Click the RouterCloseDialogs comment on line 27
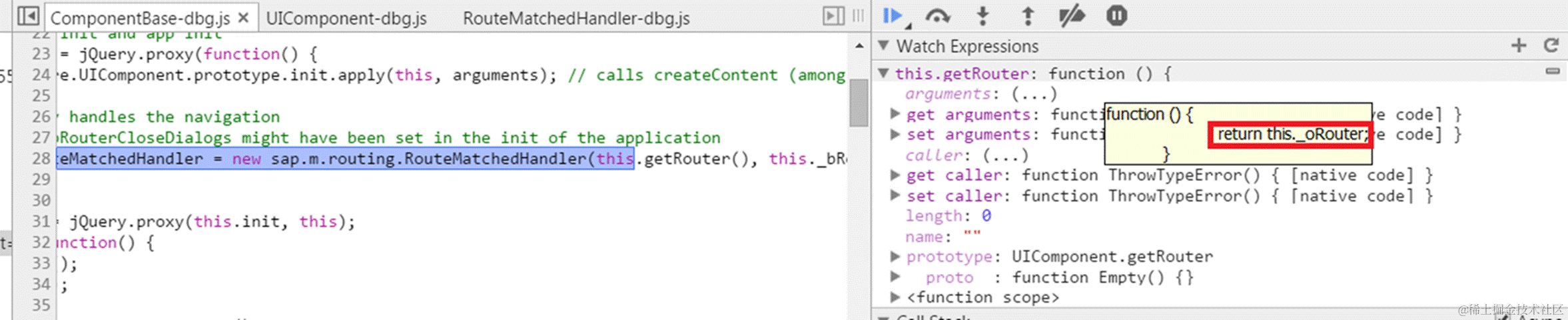 (390, 138)
